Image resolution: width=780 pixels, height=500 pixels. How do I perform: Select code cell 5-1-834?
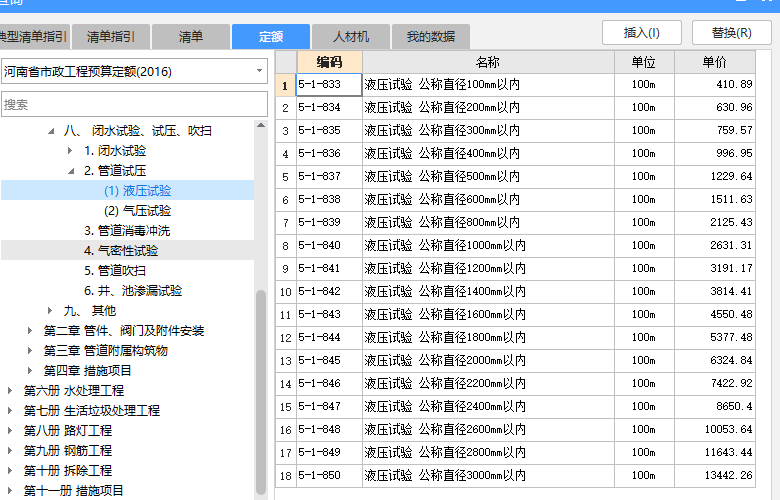(329, 107)
